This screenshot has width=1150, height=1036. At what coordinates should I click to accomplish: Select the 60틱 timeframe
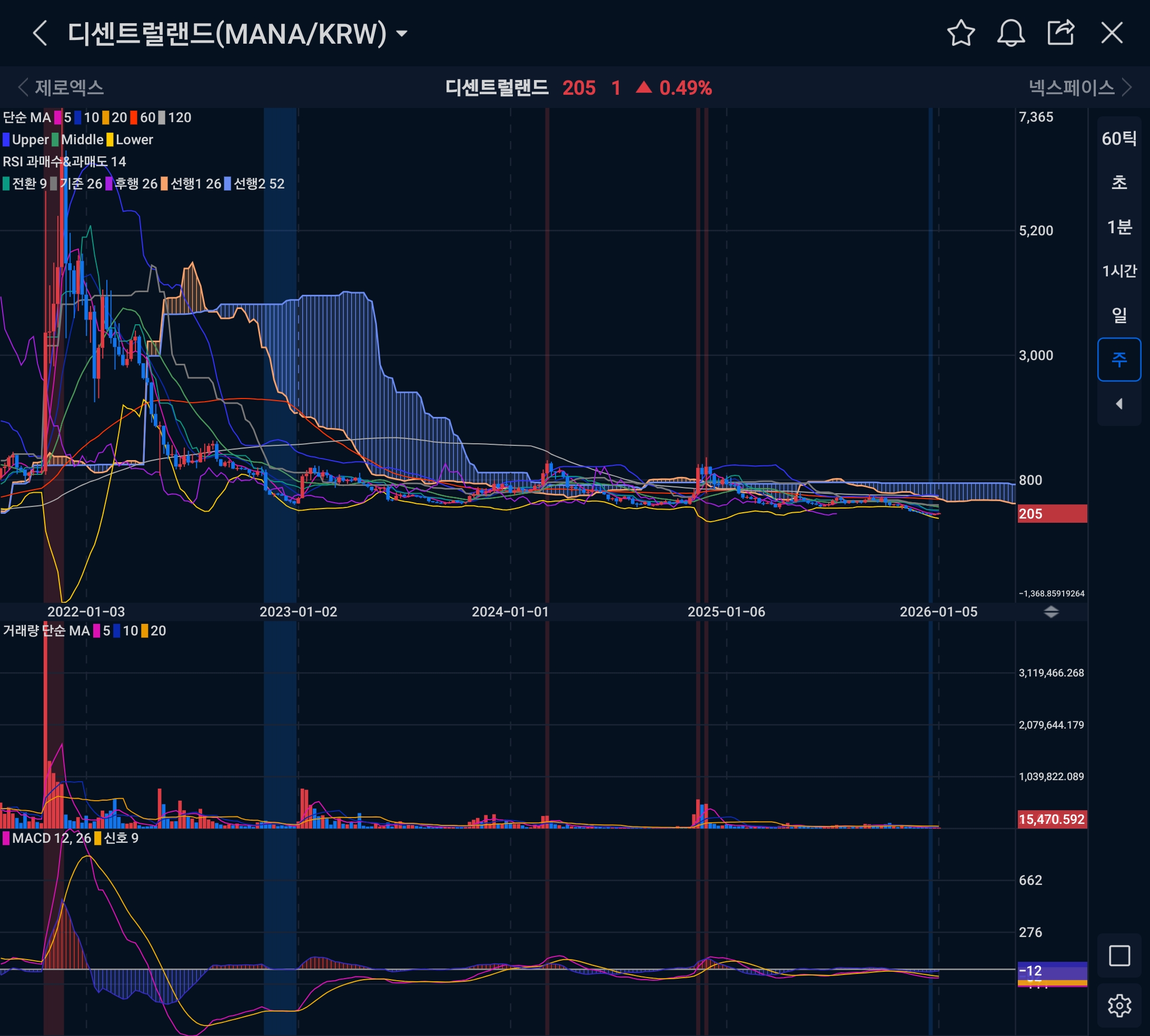coord(1119,139)
